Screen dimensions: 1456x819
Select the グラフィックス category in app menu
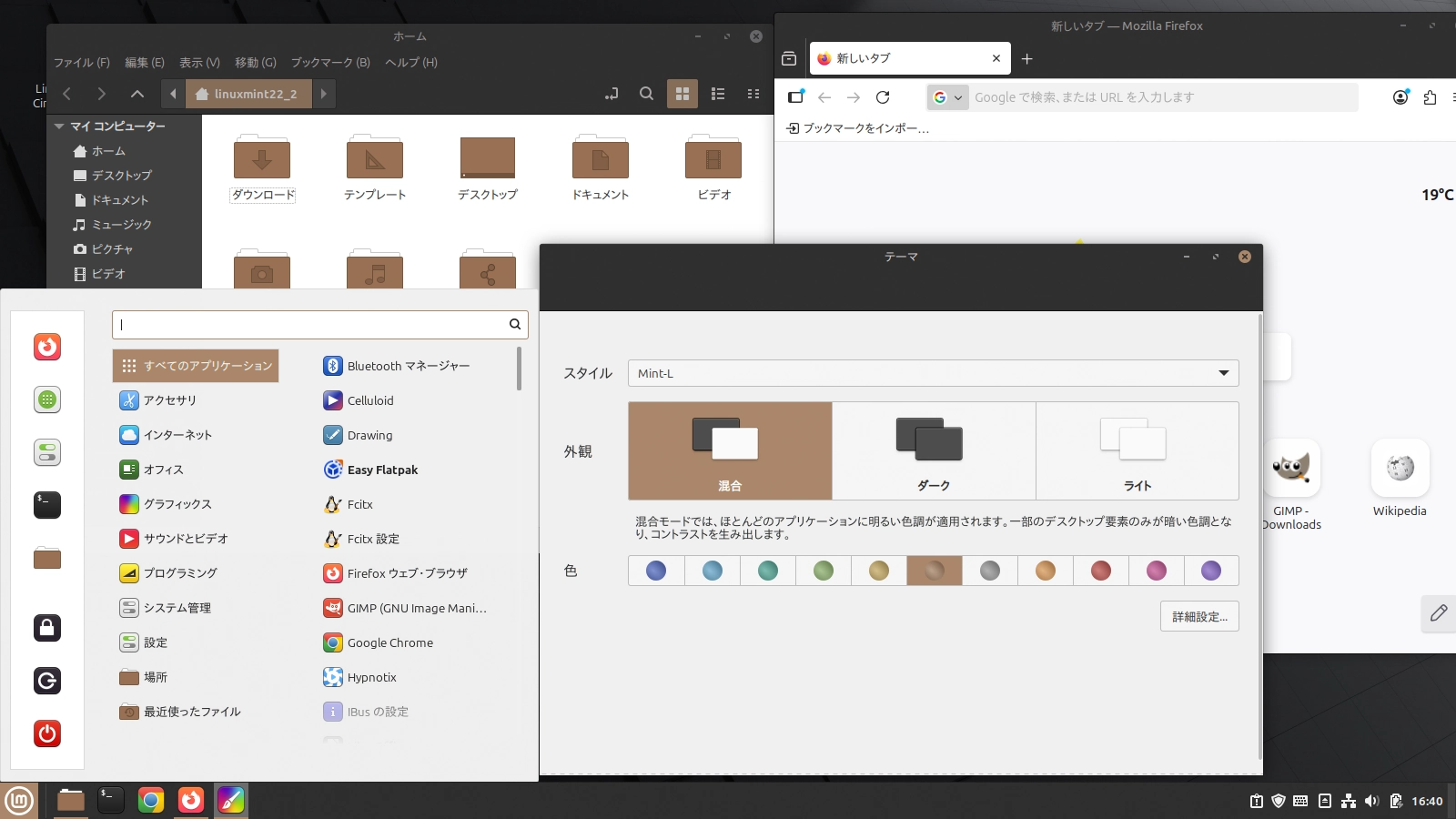click(x=177, y=504)
